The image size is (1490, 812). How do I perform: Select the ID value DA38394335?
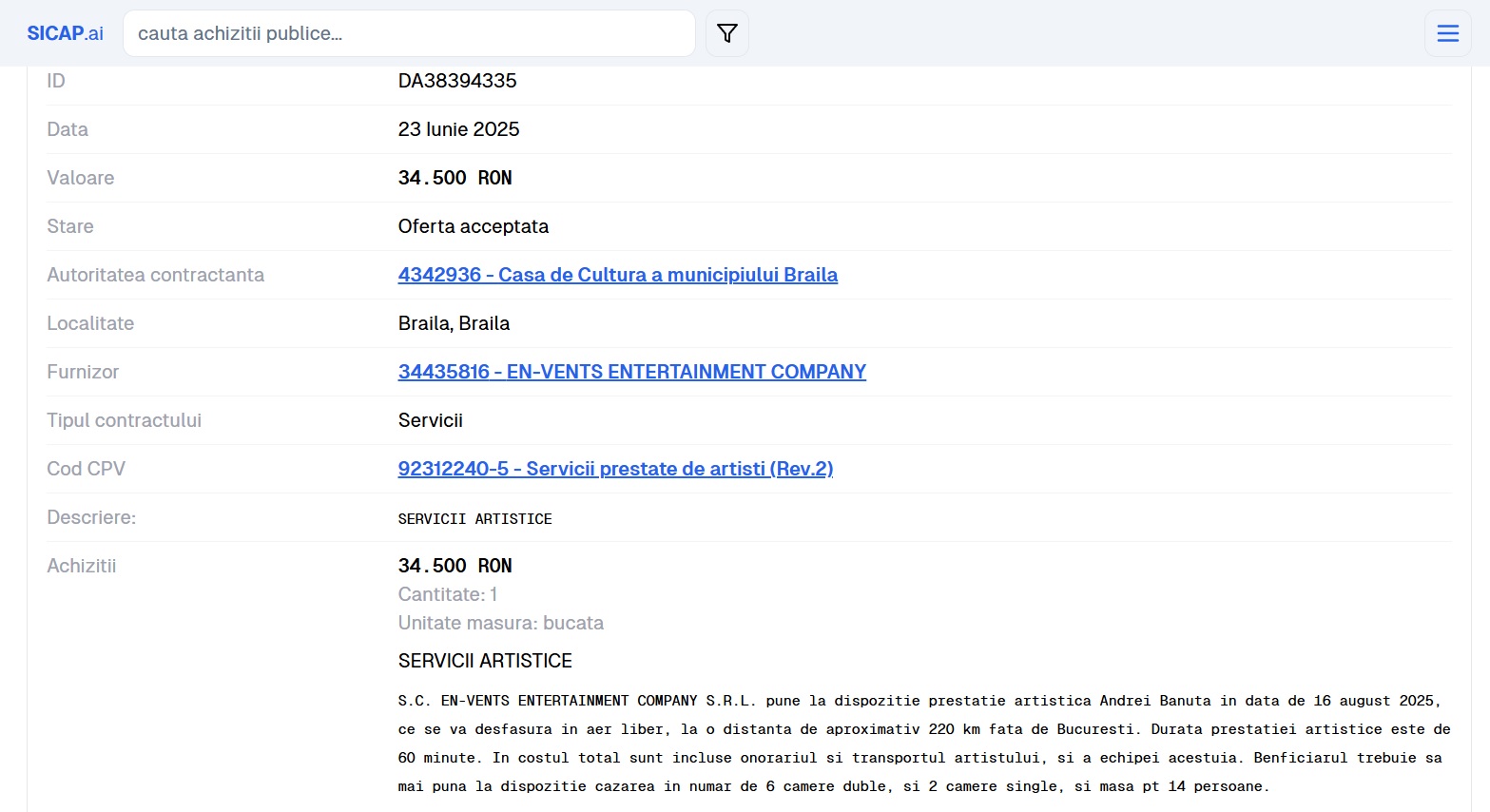457,81
